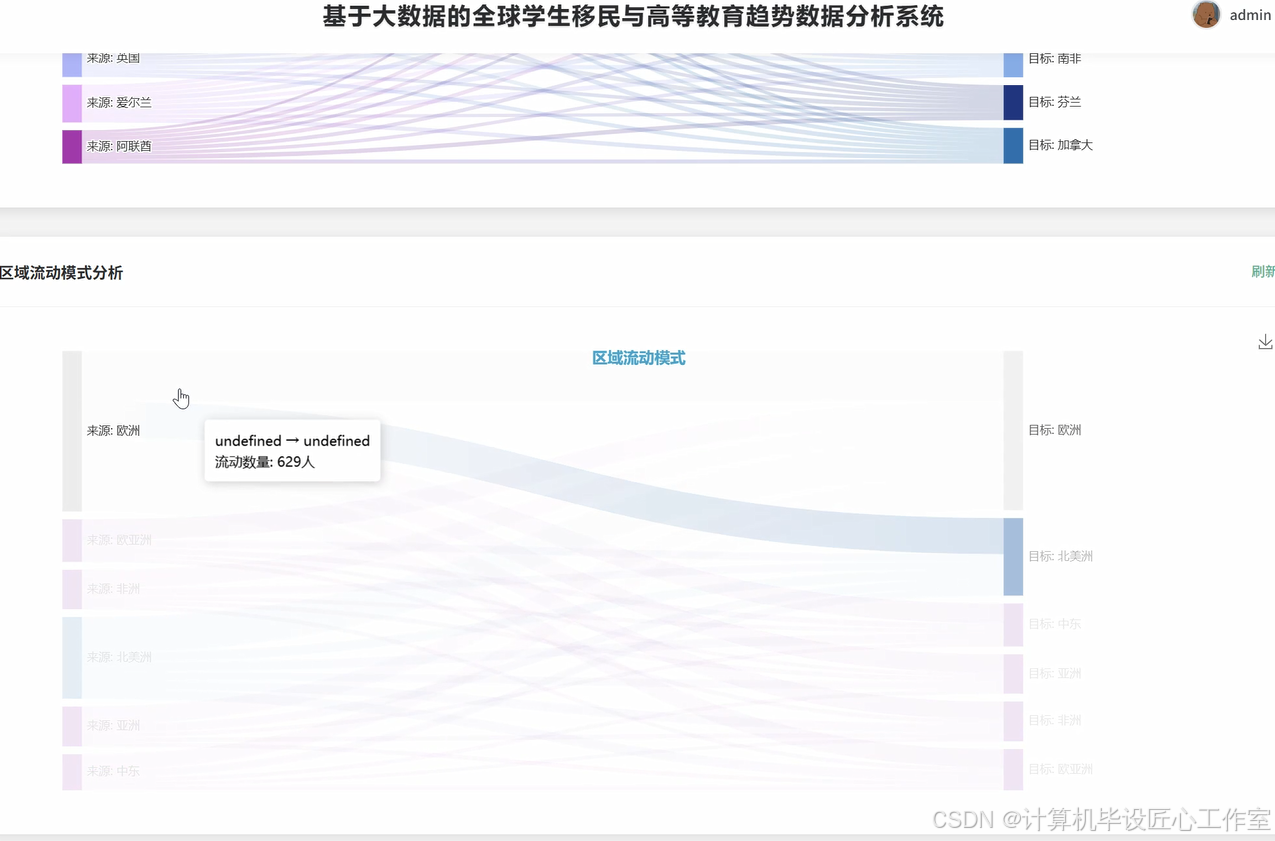This screenshot has width=1275, height=841.
Task: Click the tooltip text 流动数量: 629人
Action: 265,462
